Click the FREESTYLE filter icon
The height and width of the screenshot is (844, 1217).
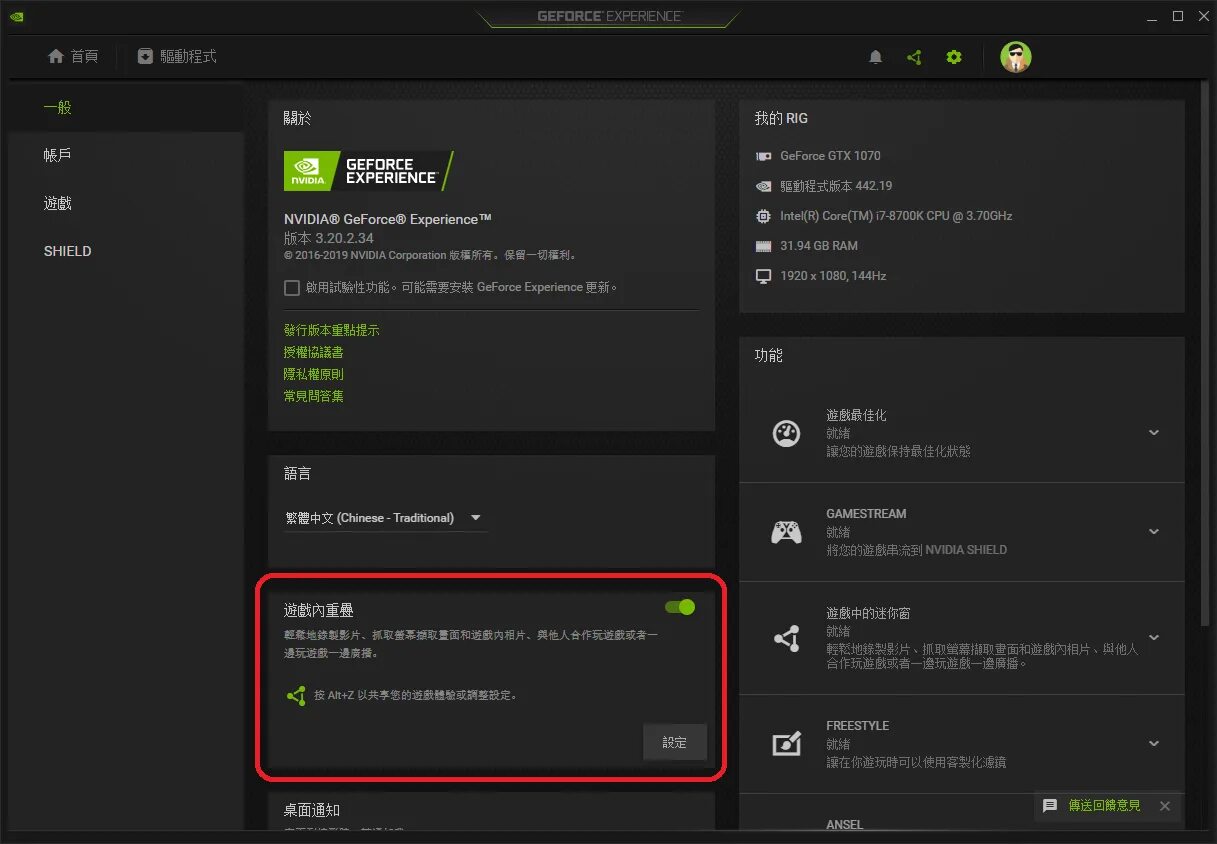(x=787, y=744)
